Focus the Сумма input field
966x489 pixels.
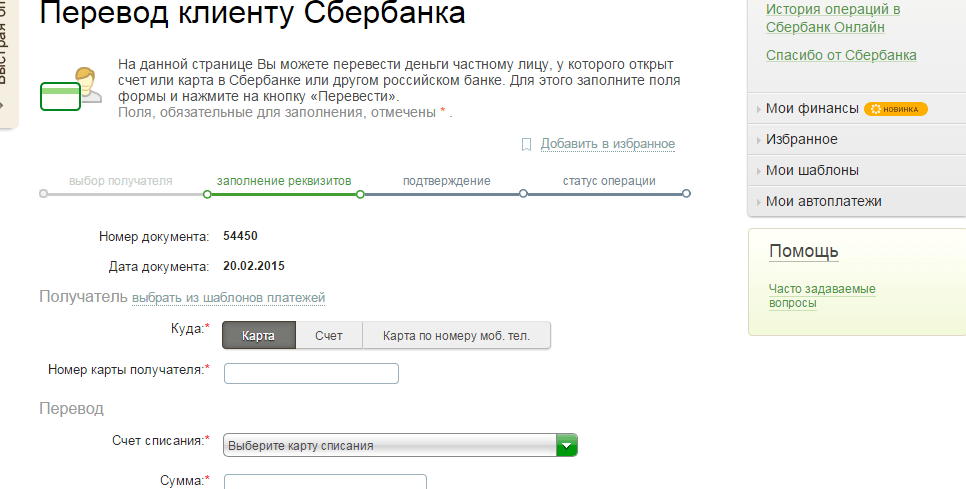point(325,482)
